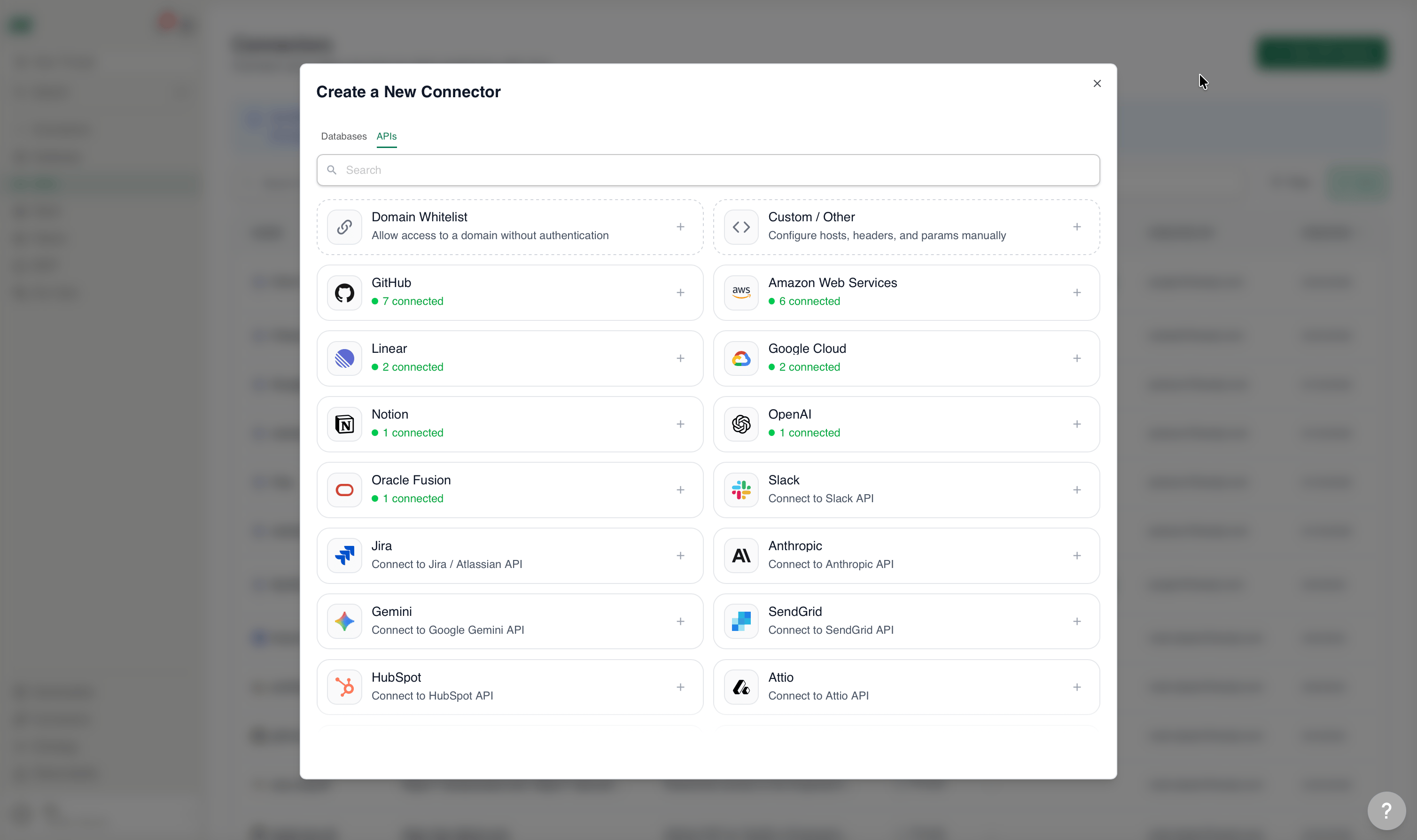Add a Slack connector with plus icon
Screen dimensions: 1417x840
pyautogui.click(x=1077, y=490)
